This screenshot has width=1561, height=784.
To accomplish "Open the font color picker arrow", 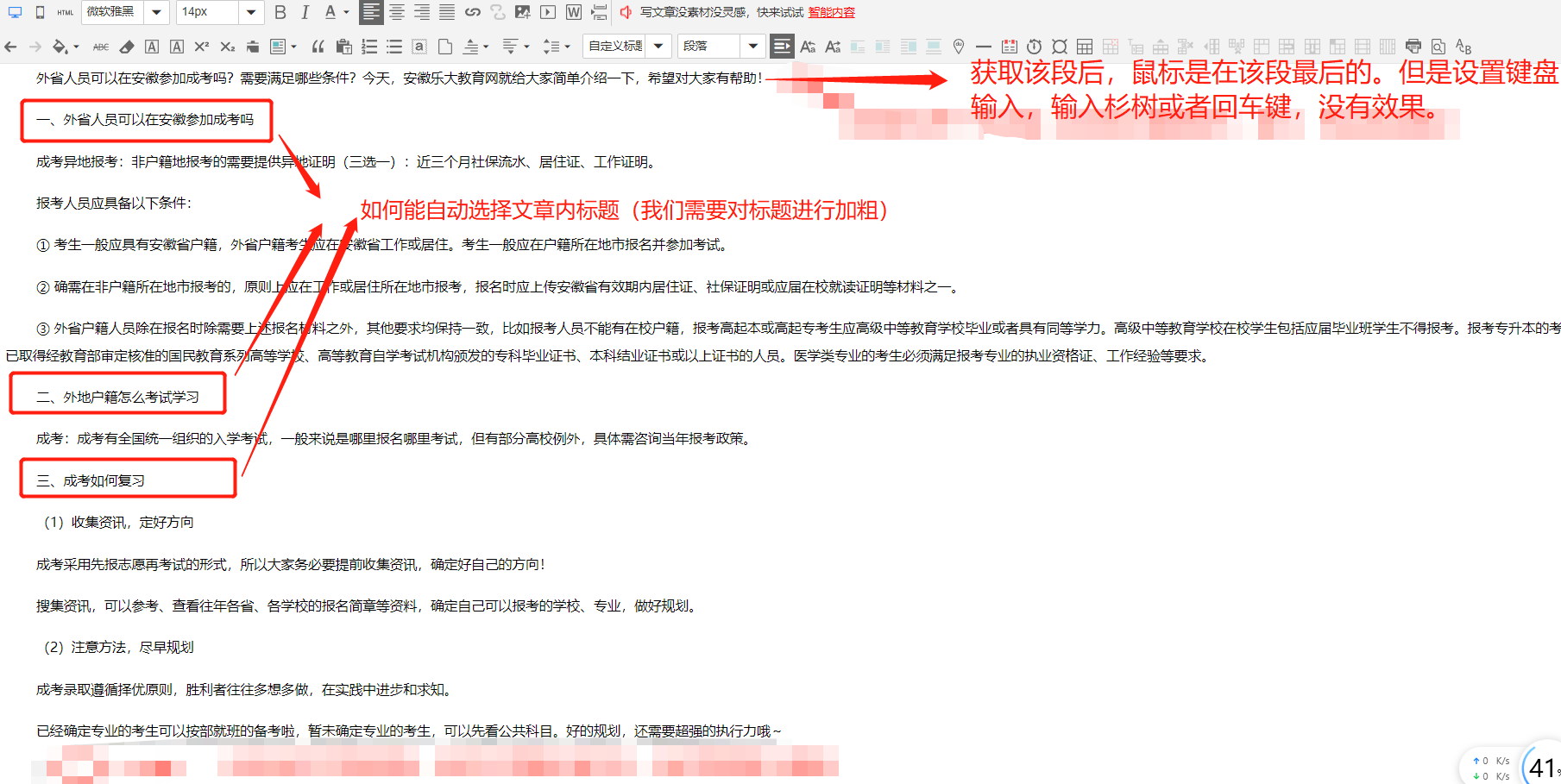I will coord(347,12).
